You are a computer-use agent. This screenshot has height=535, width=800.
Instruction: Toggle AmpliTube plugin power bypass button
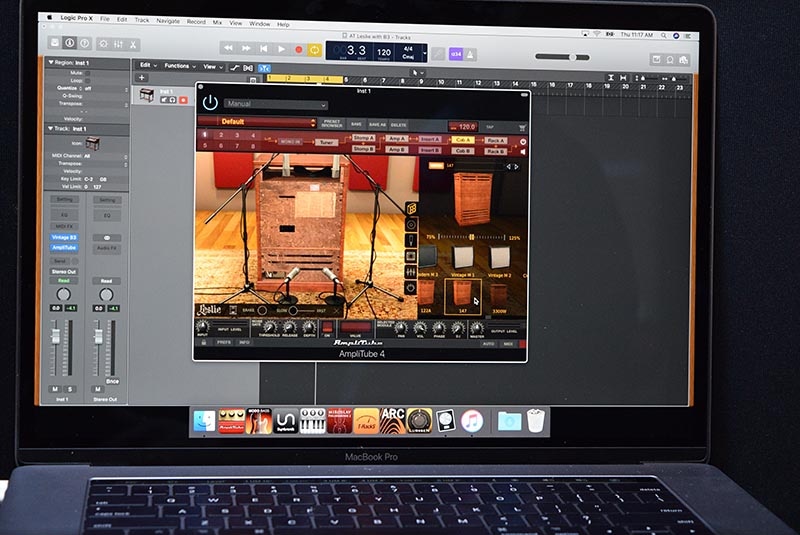tap(210, 103)
